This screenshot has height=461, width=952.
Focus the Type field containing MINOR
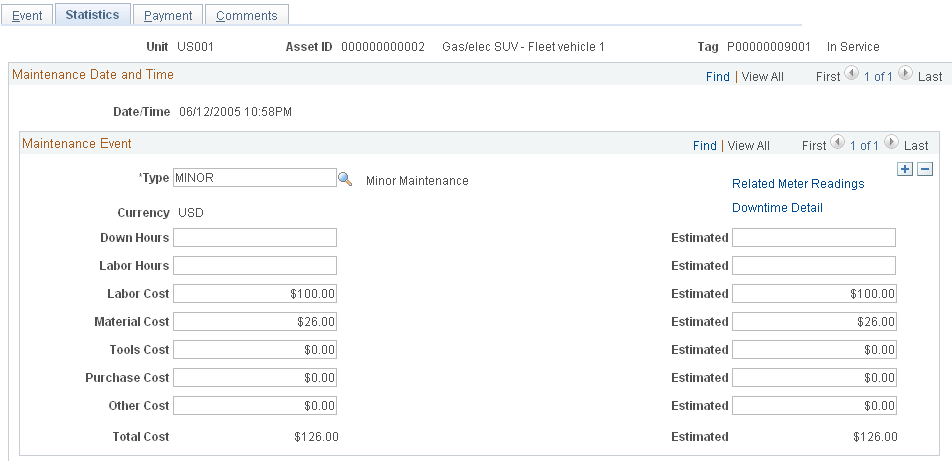click(254, 177)
